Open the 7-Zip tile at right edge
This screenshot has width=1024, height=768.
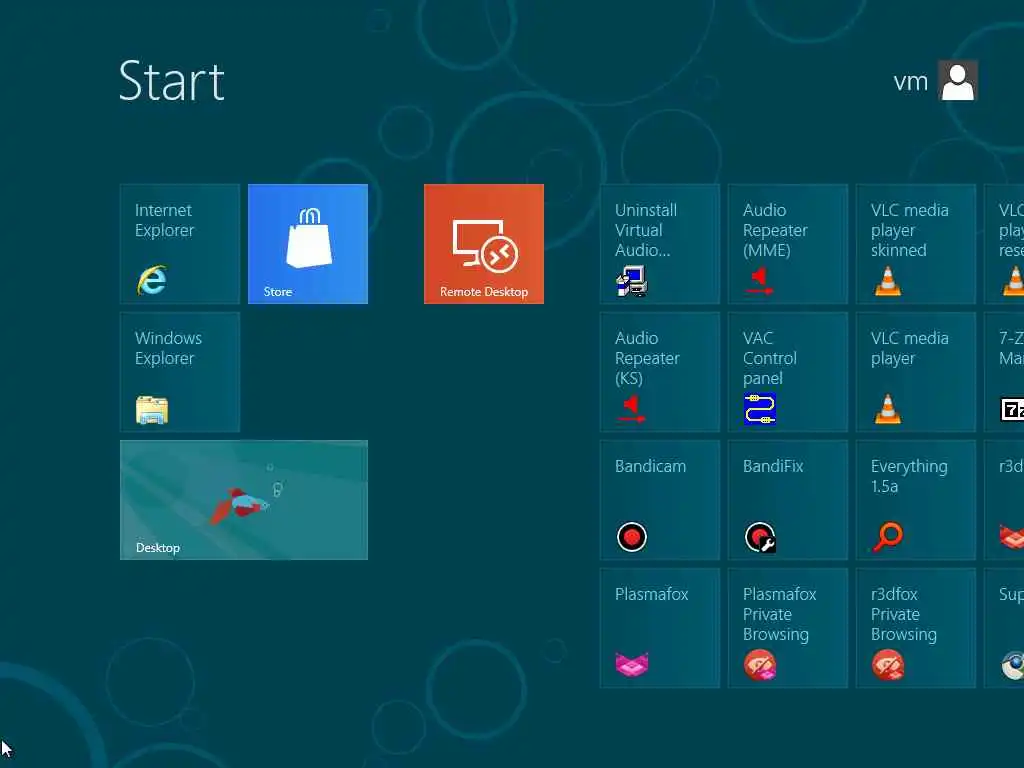point(1004,372)
